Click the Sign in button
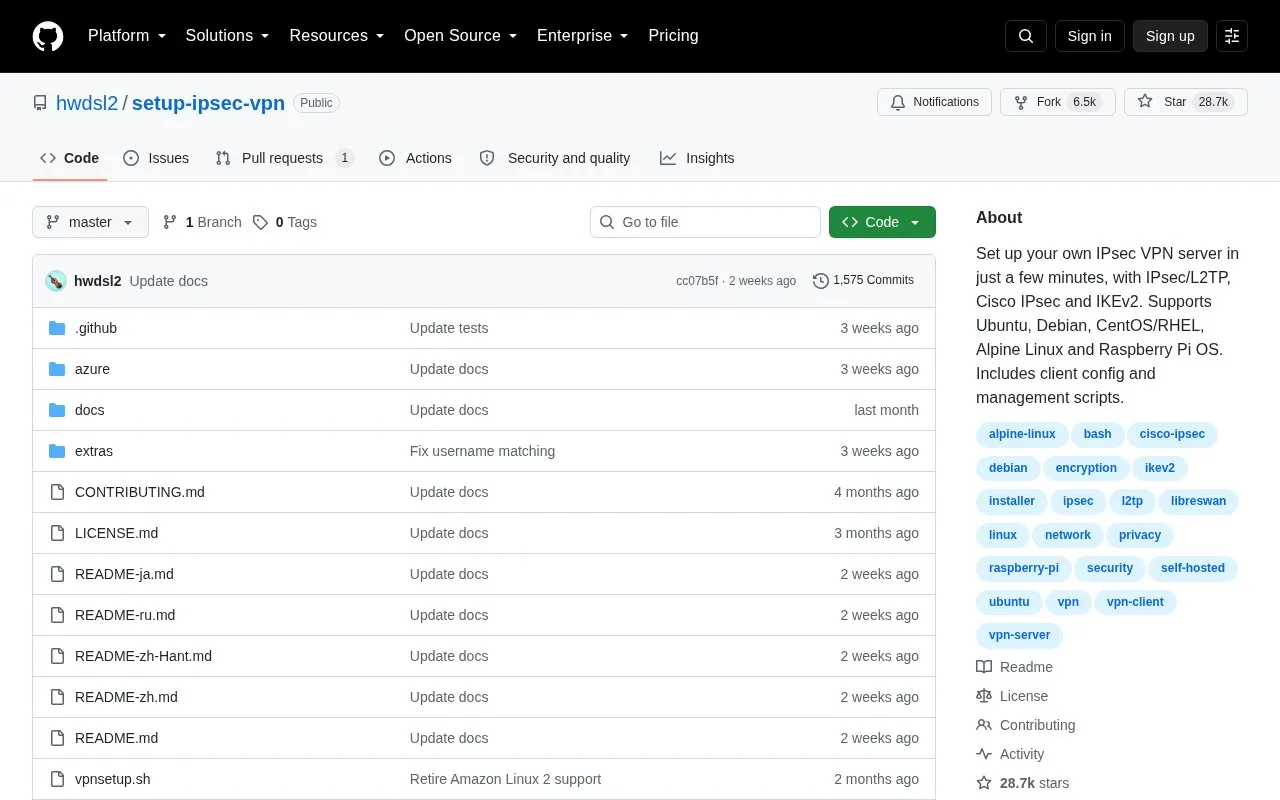This screenshot has height=800, width=1280. point(1089,36)
